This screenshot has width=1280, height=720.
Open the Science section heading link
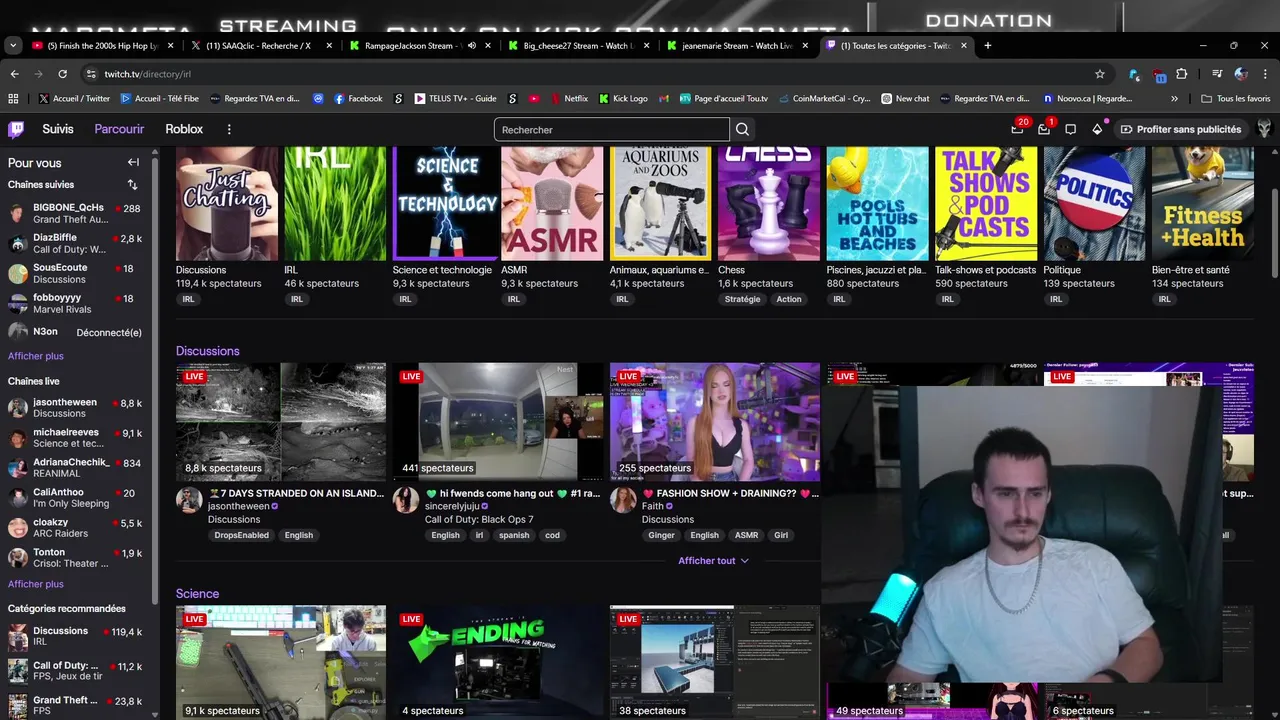[x=197, y=593]
